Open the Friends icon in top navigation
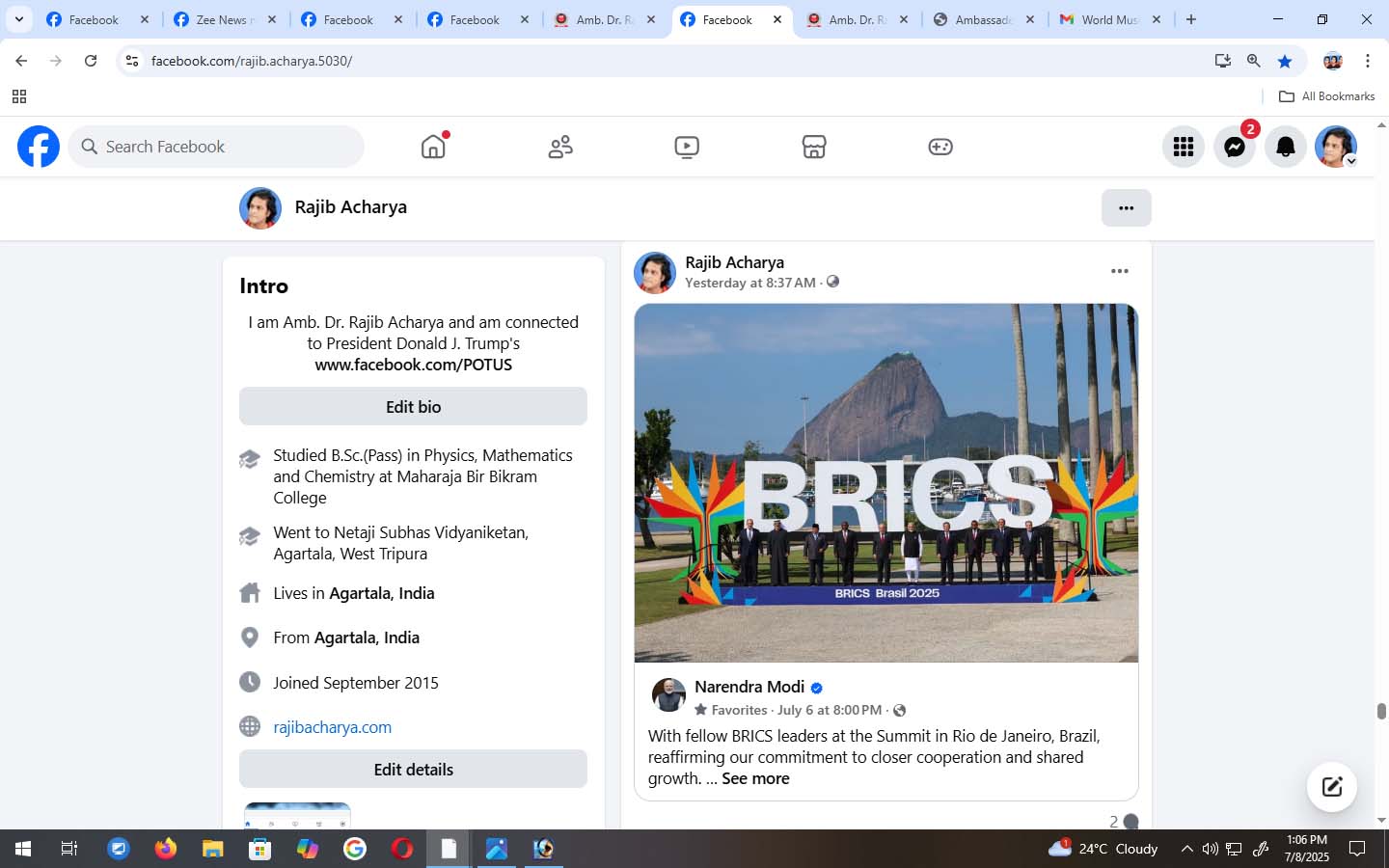Image resolution: width=1389 pixels, height=868 pixels. click(x=560, y=147)
